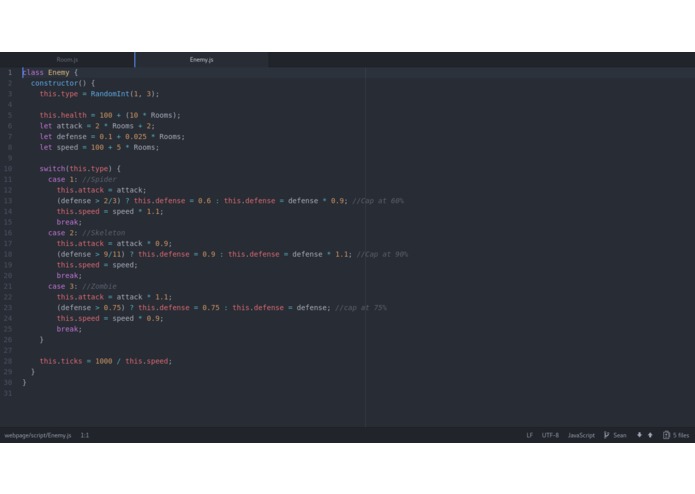Click line number 10 in gutter
The width and height of the screenshot is (695, 494).
(8, 169)
